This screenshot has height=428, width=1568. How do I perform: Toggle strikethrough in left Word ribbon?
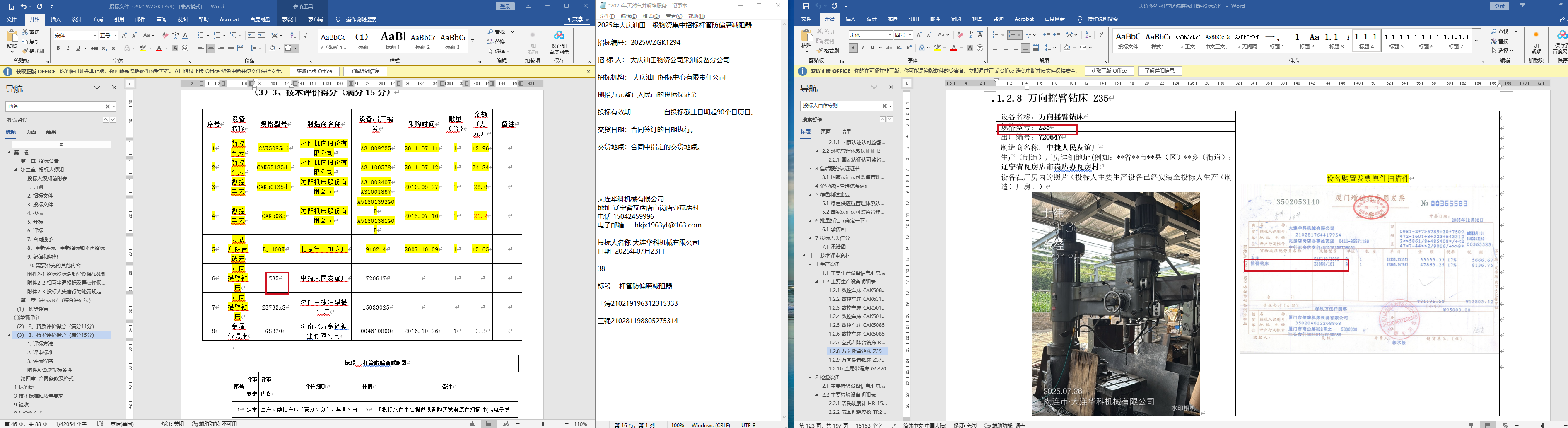[94, 48]
